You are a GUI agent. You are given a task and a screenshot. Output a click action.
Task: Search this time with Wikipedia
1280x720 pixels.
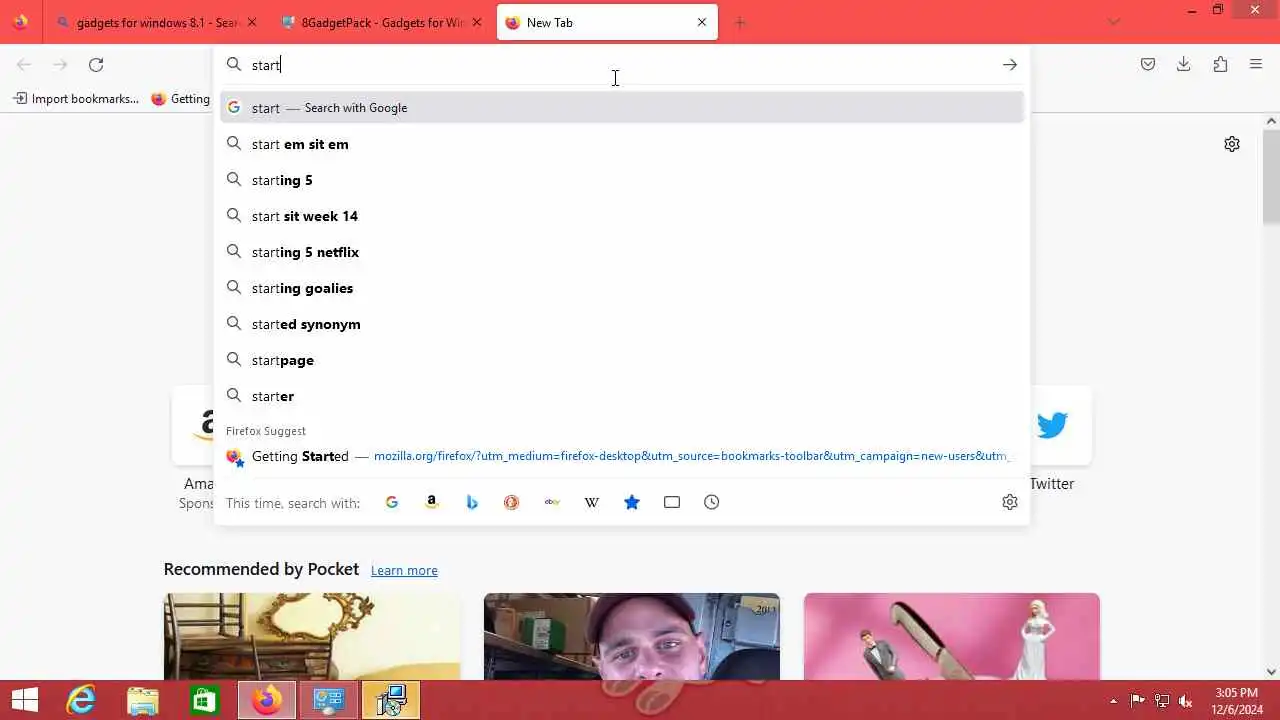(592, 503)
